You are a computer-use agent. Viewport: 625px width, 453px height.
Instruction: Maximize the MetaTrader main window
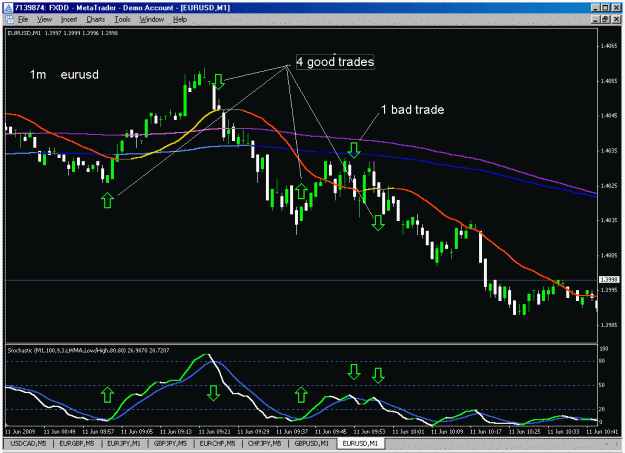[605, 8]
